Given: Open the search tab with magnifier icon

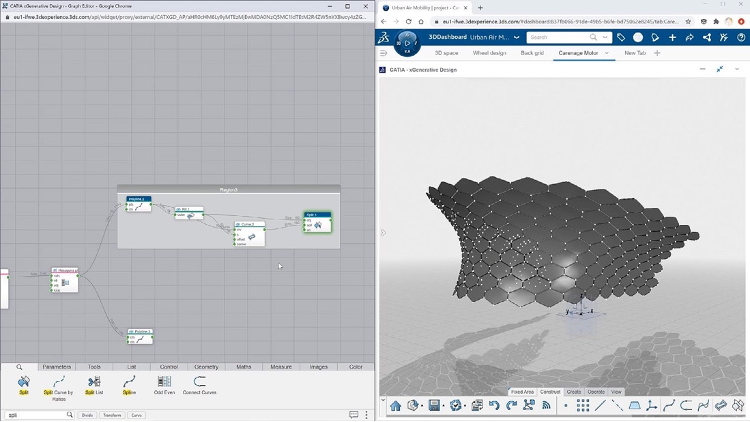Looking at the screenshot, I should 19,367.
